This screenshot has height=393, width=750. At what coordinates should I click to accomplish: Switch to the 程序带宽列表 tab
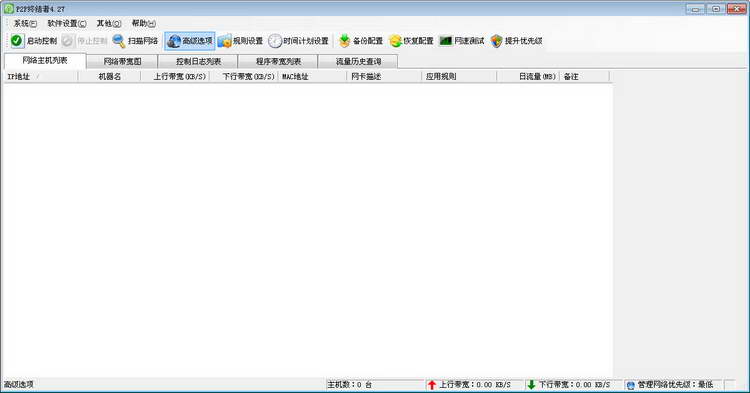point(278,62)
